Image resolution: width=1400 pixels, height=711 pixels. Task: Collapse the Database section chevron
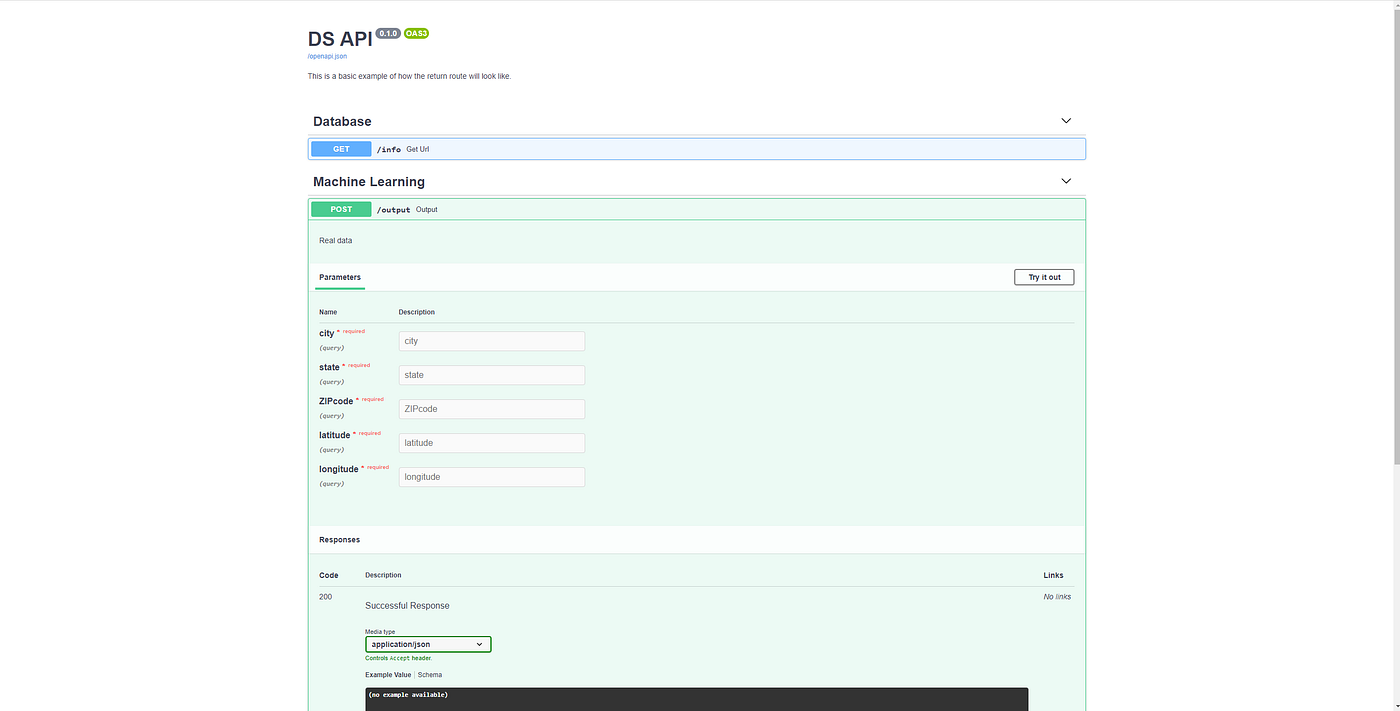[x=1066, y=121]
